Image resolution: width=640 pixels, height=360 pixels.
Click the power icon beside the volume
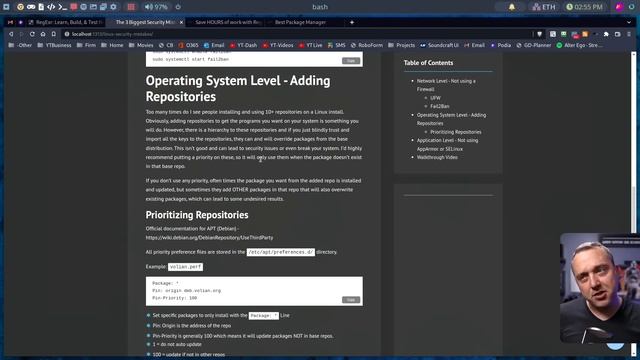coord(178,7)
